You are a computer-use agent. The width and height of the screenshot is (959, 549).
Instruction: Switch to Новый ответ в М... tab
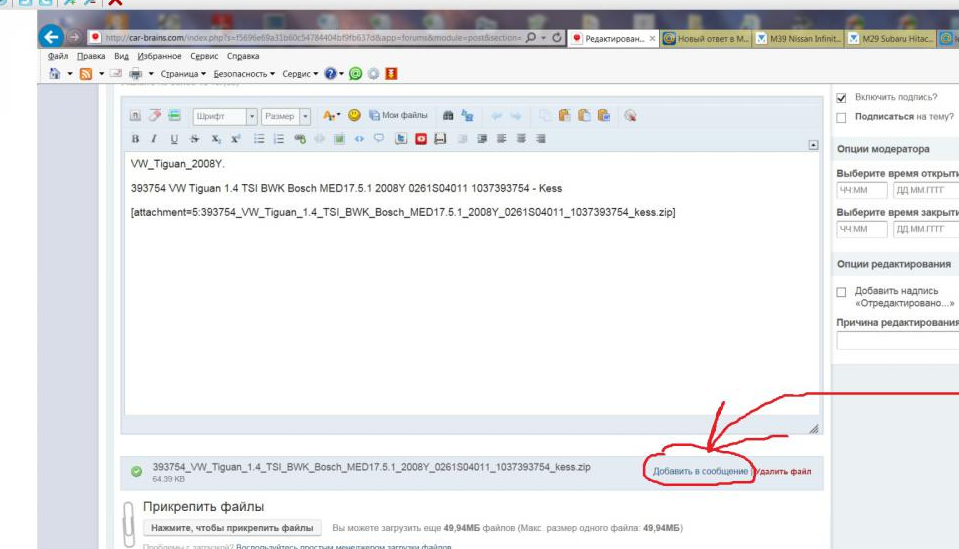click(x=706, y=39)
